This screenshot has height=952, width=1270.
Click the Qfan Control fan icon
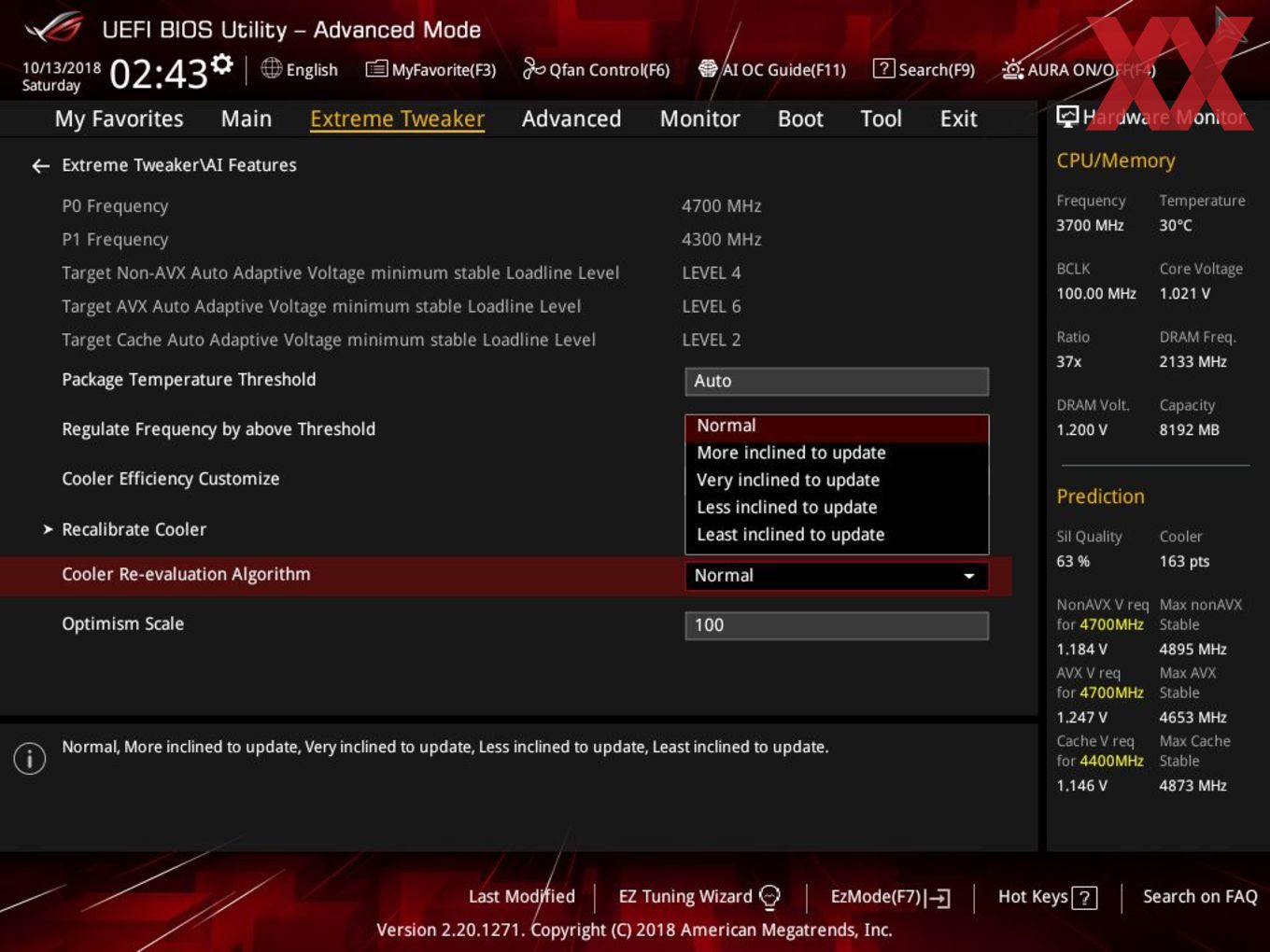pyautogui.click(x=533, y=68)
